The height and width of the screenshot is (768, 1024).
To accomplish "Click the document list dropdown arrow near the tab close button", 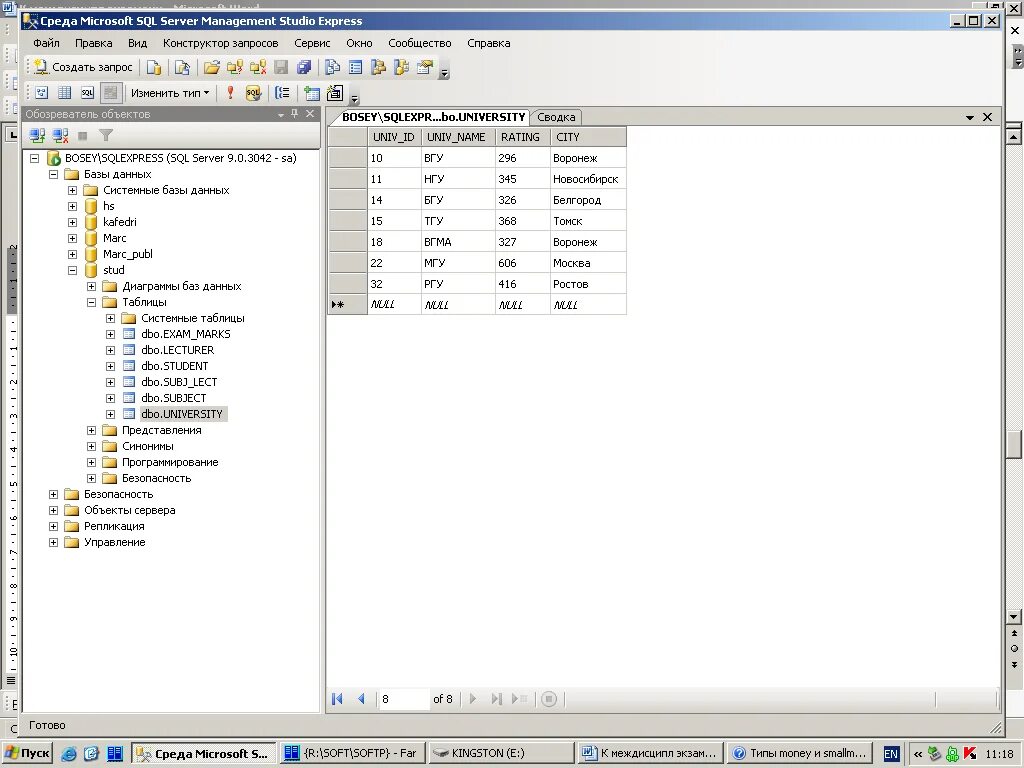I will click(x=970, y=118).
